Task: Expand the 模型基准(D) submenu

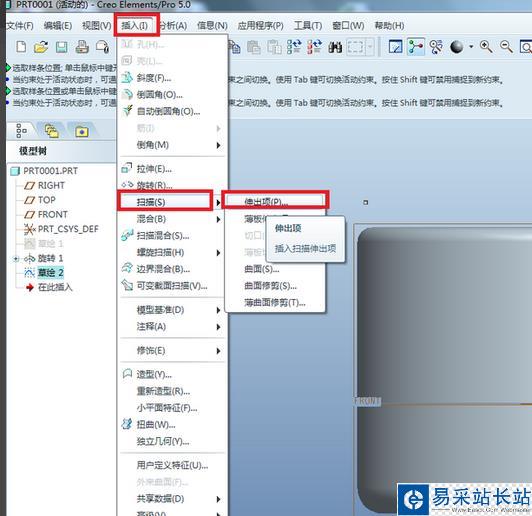Action: point(171,310)
